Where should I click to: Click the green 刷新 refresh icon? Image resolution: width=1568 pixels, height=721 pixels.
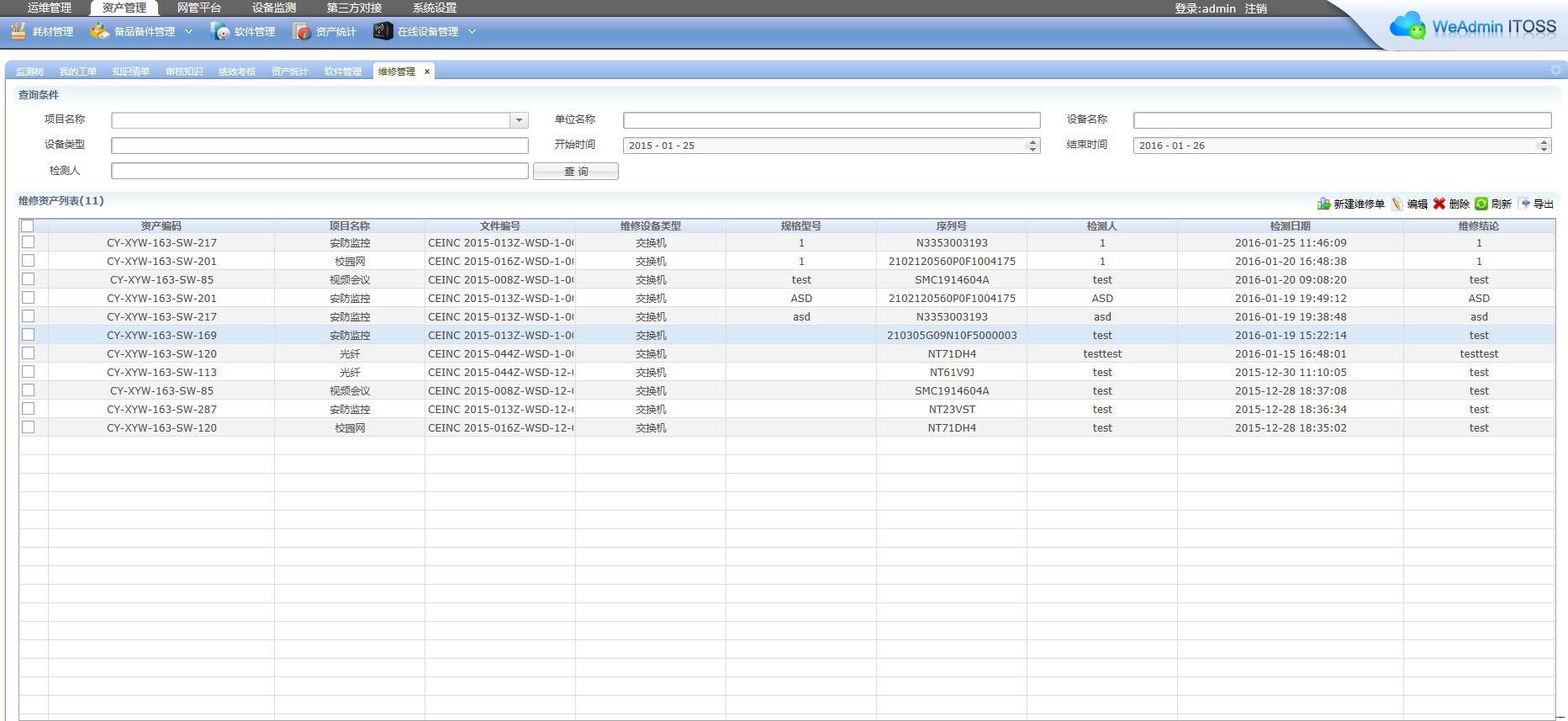click(1481, 204)
